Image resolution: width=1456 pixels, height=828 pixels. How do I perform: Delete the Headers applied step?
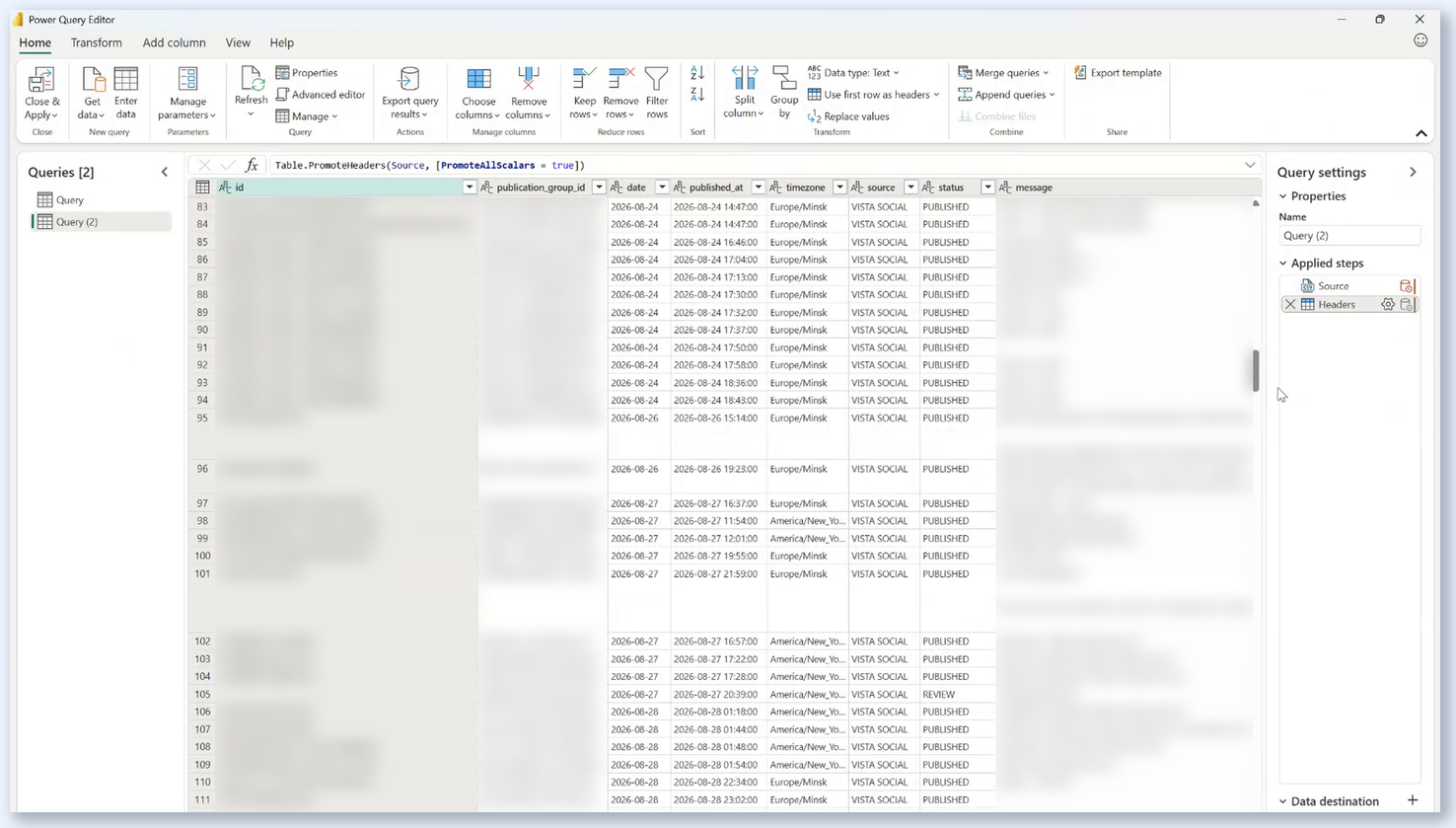point(1290,305)
